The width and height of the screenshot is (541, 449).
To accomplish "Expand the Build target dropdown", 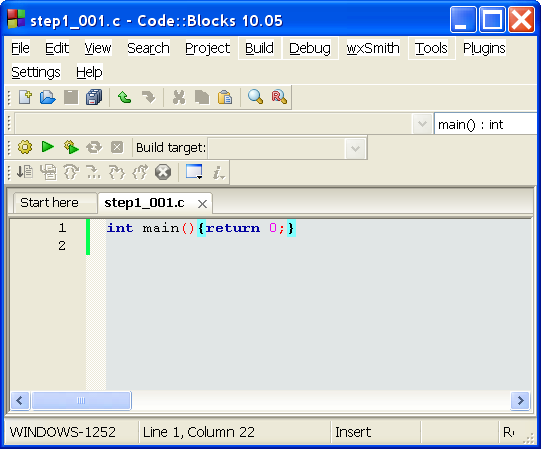I will pos(355,149).
